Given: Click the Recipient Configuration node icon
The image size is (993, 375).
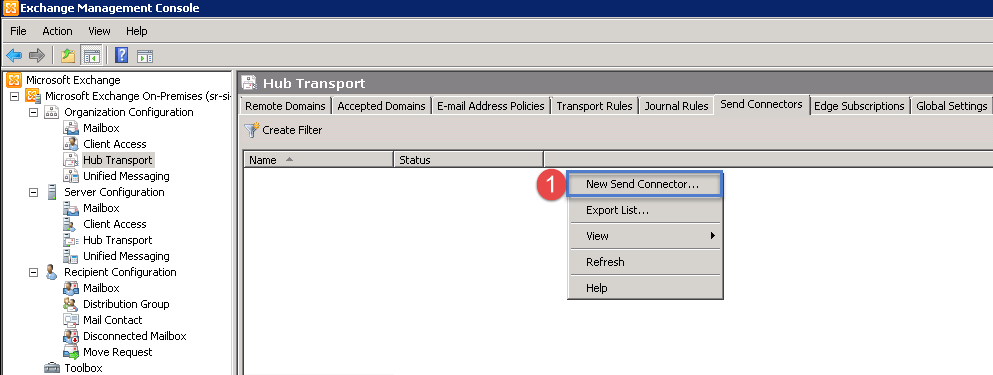Looking at the screenshot, I should (51, 272).
